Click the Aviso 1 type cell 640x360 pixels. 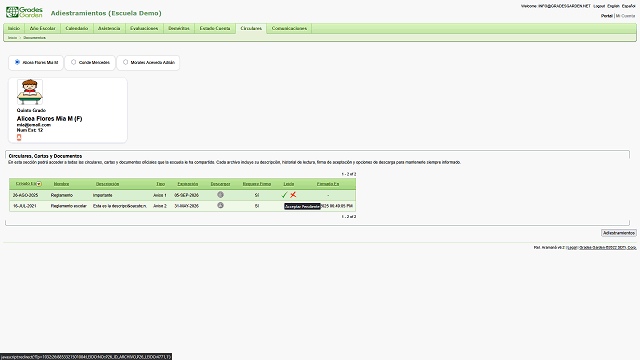[160, 195]
